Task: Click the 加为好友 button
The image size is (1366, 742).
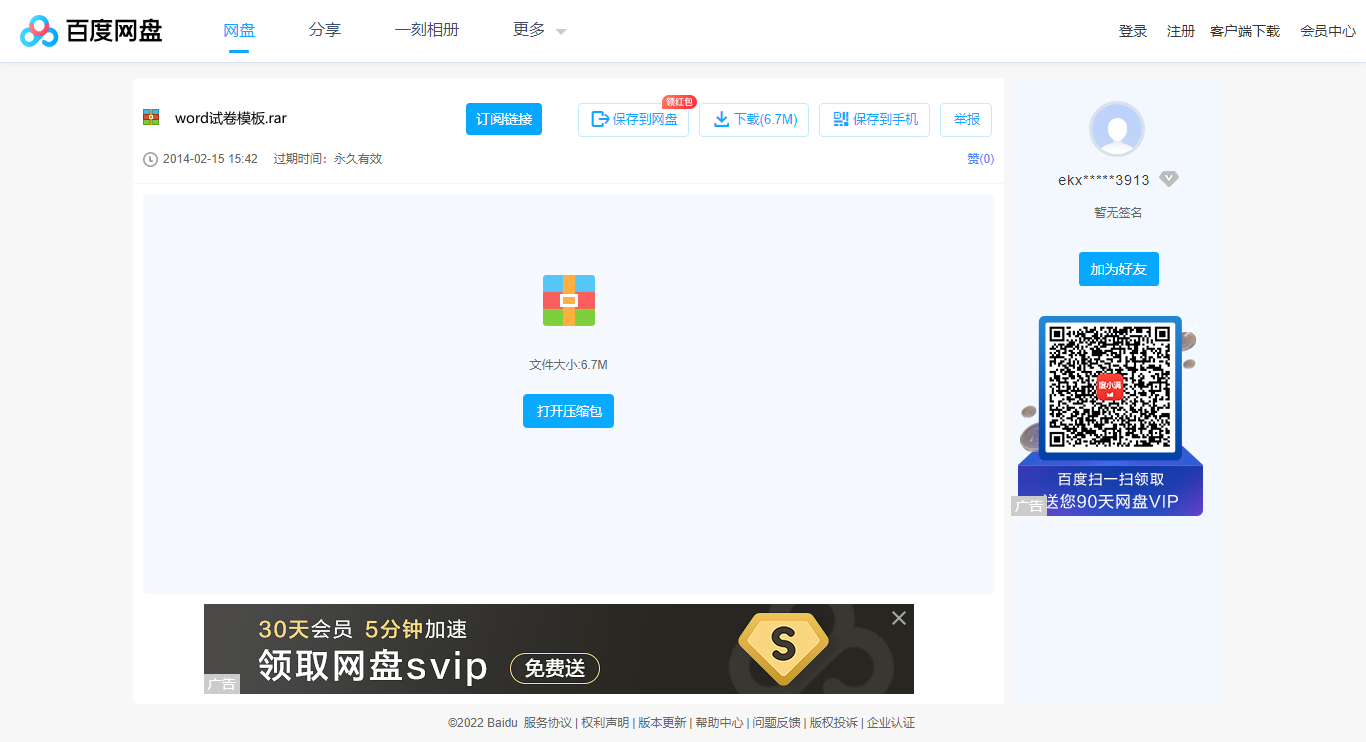Action: [1118, 268]
